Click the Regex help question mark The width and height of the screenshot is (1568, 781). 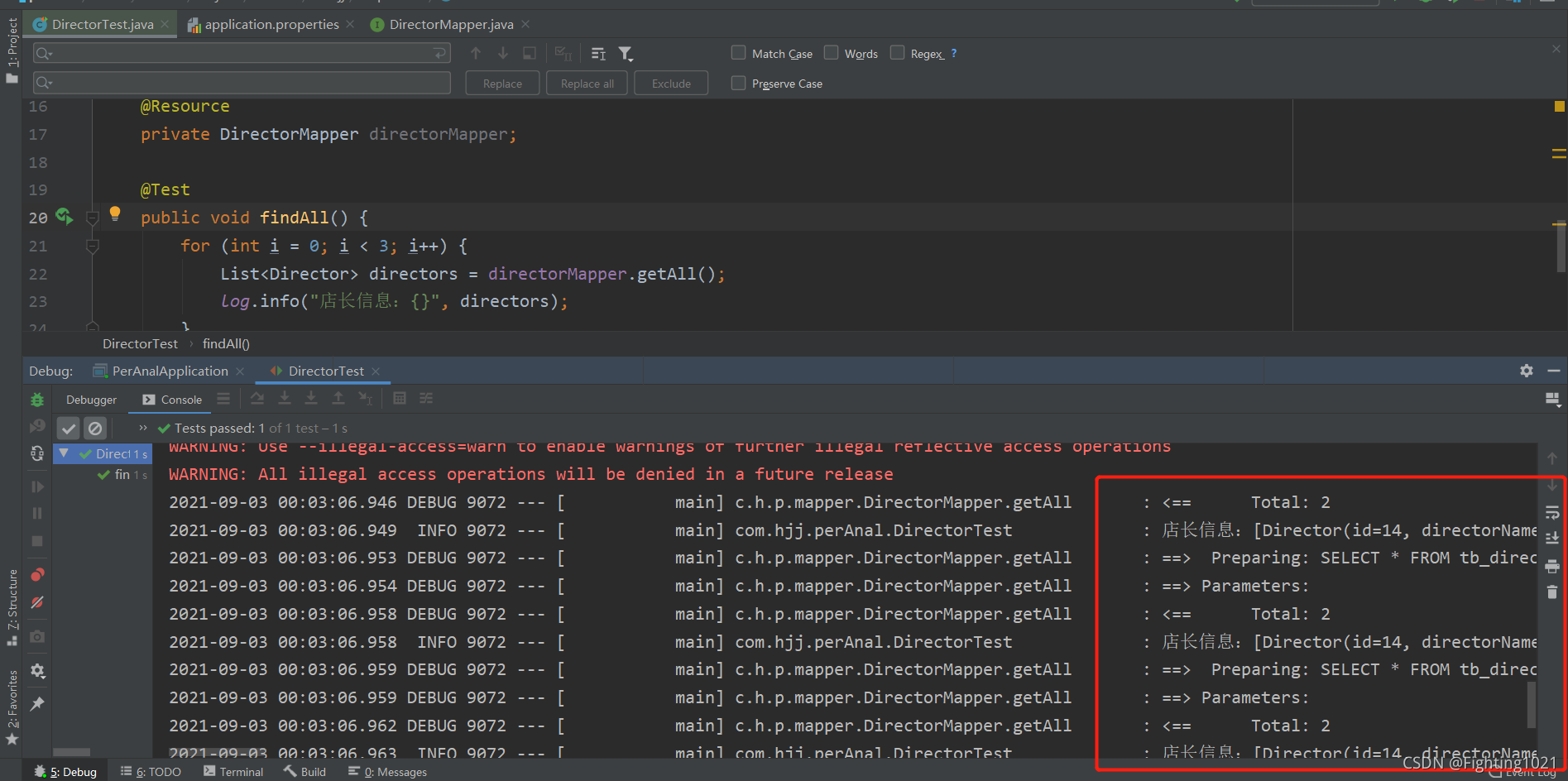[954, 53]
